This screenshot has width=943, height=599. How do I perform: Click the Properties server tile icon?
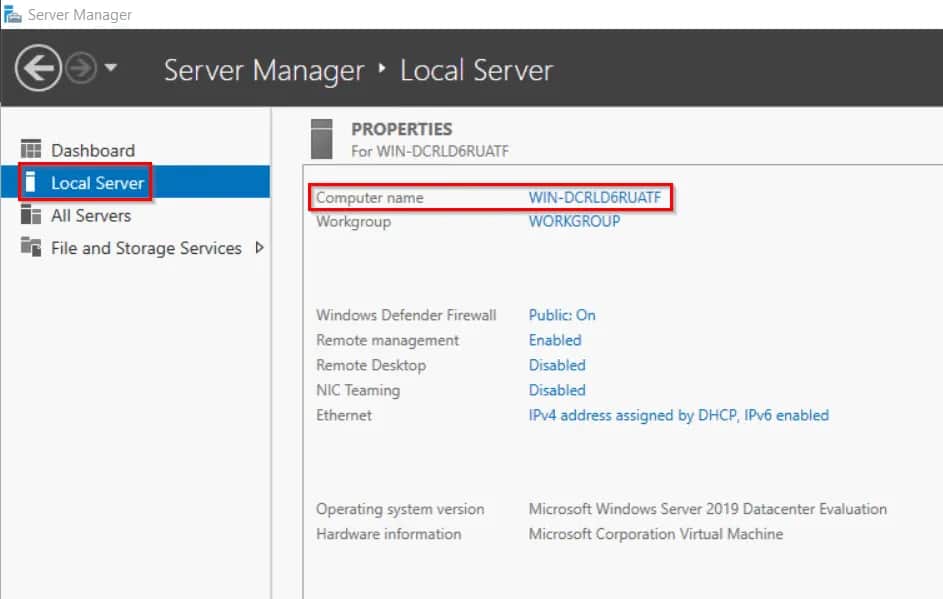321,139
